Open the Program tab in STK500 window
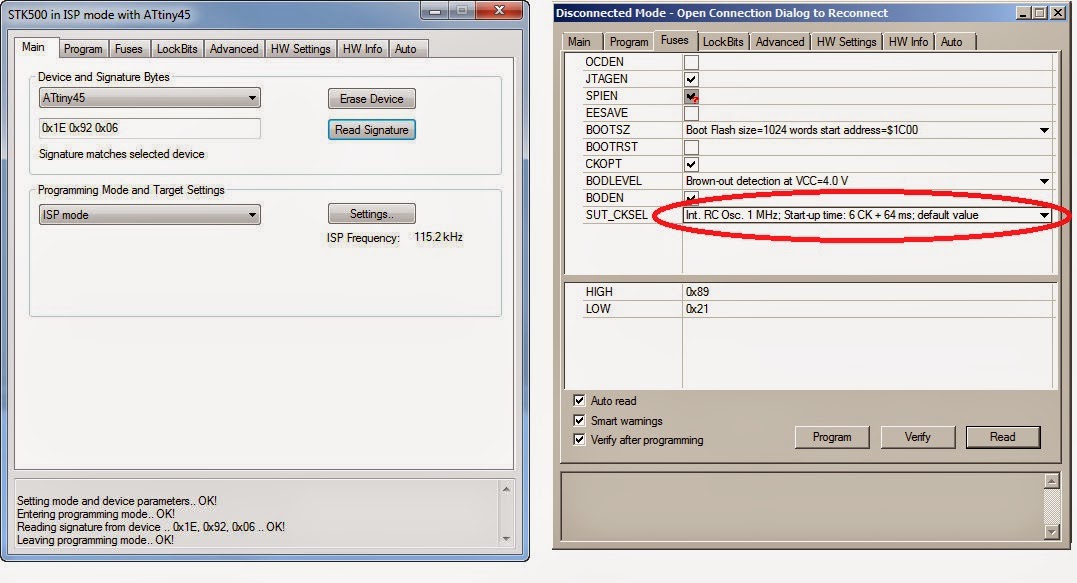 pyautogui.click(x=83, y=49)
